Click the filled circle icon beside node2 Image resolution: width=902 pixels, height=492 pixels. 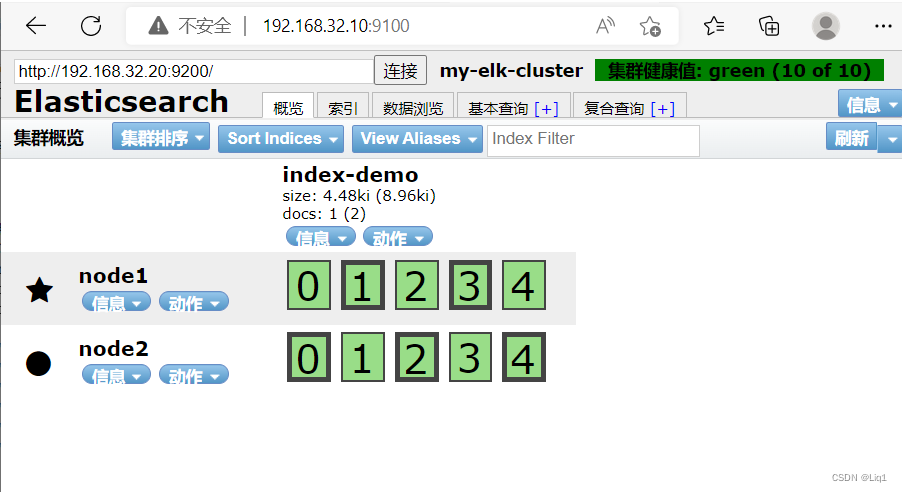click(x=39, y=364)
